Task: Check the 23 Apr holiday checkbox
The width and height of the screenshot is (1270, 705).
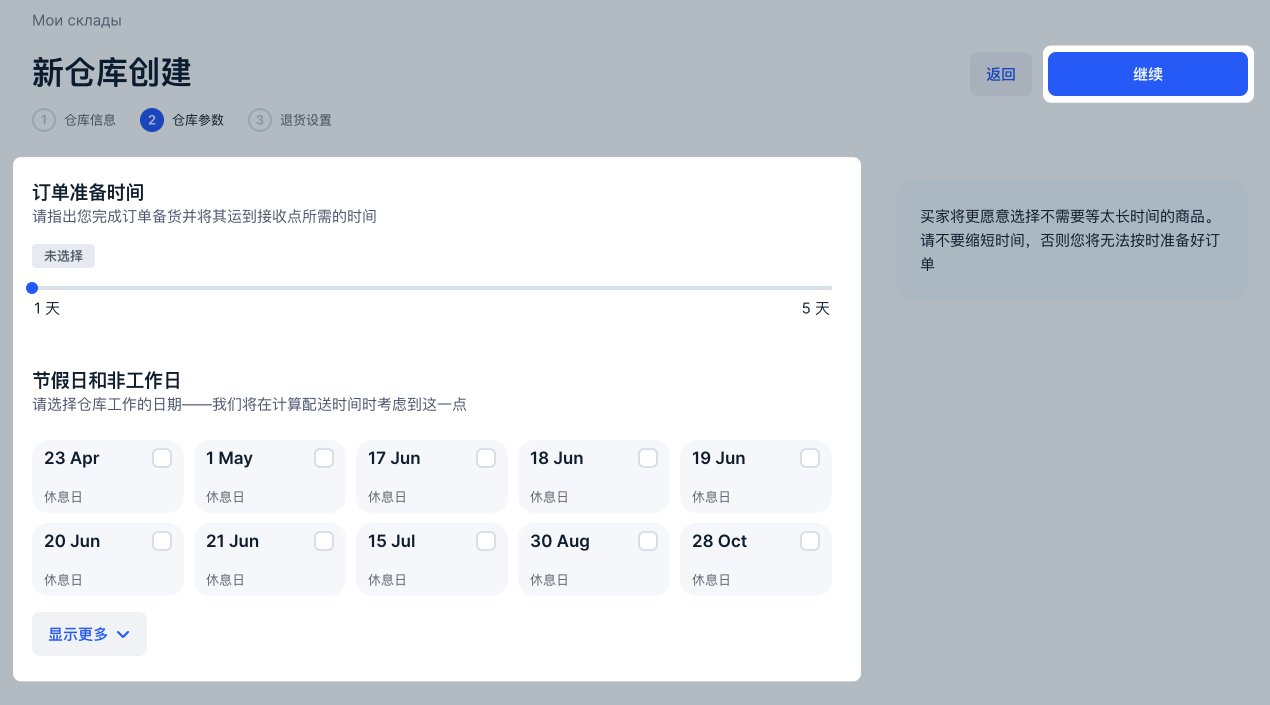Action: click(x=162, y=458)
